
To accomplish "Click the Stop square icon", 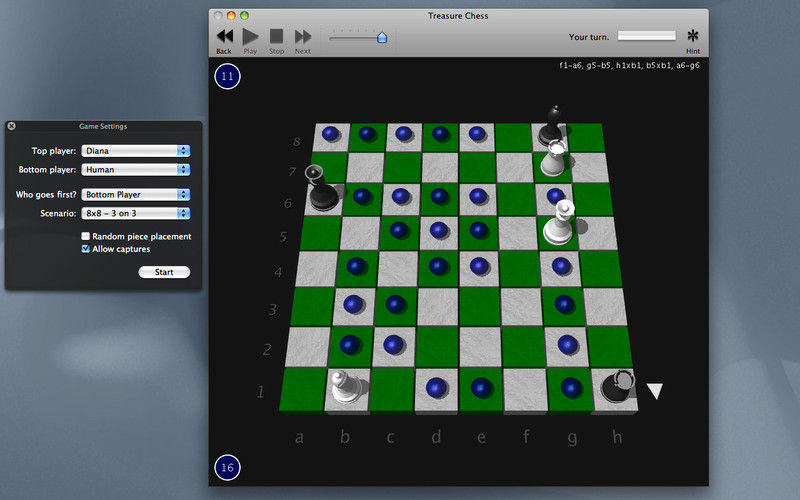I will pyautogui.click(x=277, y=36).
